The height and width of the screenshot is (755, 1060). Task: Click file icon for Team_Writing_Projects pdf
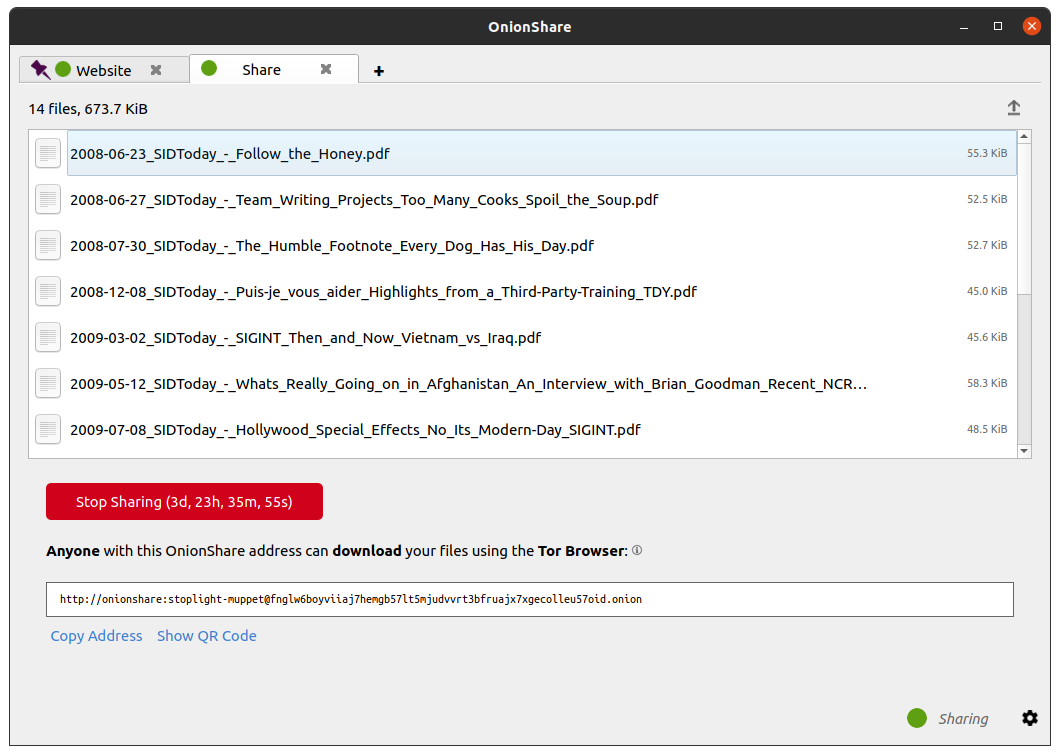click(x=48, y=199)
